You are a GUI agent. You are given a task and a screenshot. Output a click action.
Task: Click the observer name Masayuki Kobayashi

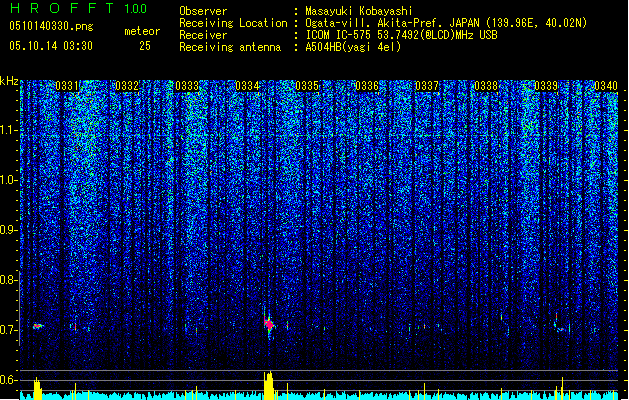click(359, 11)
